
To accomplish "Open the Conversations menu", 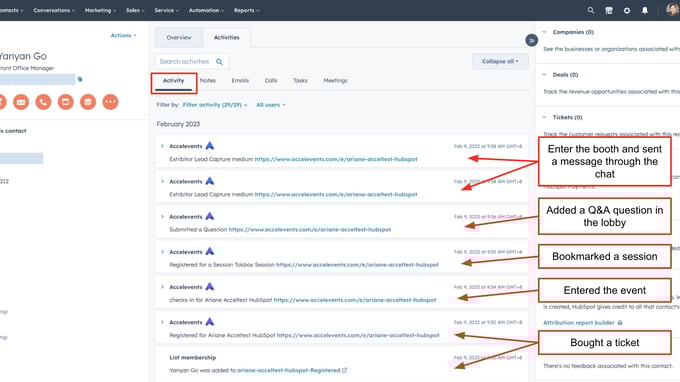I will [x=54, y=10].
